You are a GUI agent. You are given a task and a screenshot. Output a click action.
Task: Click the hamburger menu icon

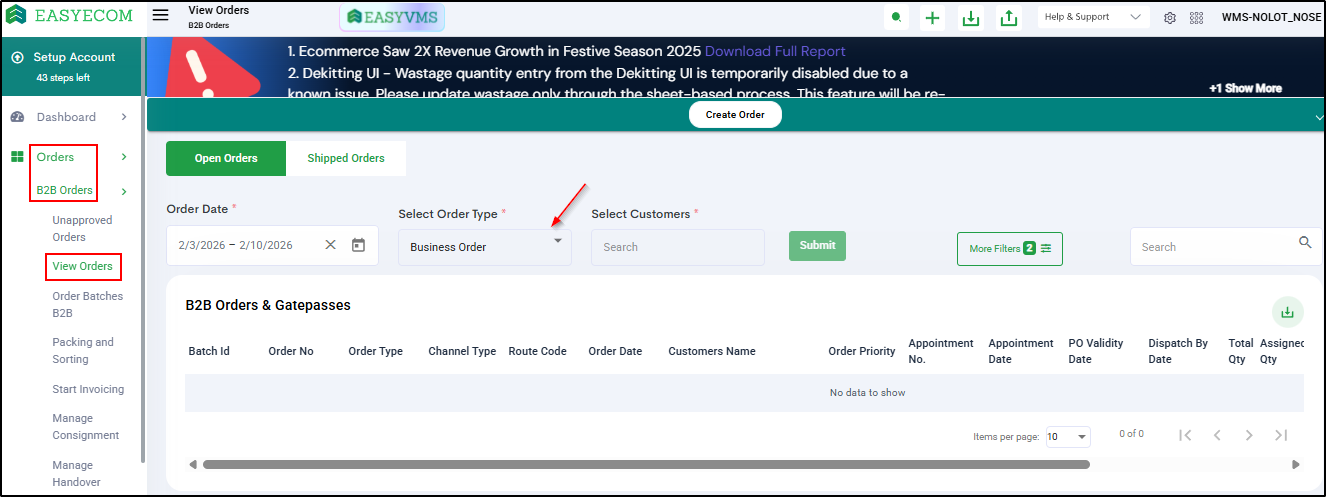click(x=160, y=15)
